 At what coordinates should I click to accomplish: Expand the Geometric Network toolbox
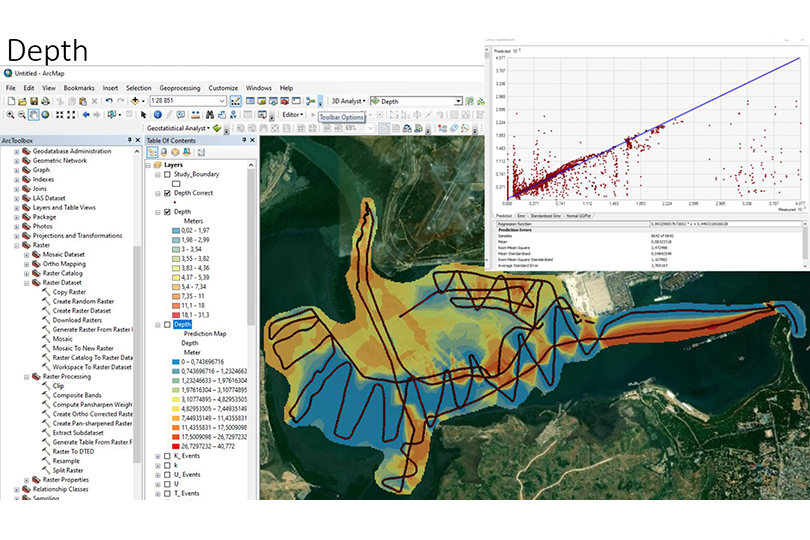coord(16,160)
